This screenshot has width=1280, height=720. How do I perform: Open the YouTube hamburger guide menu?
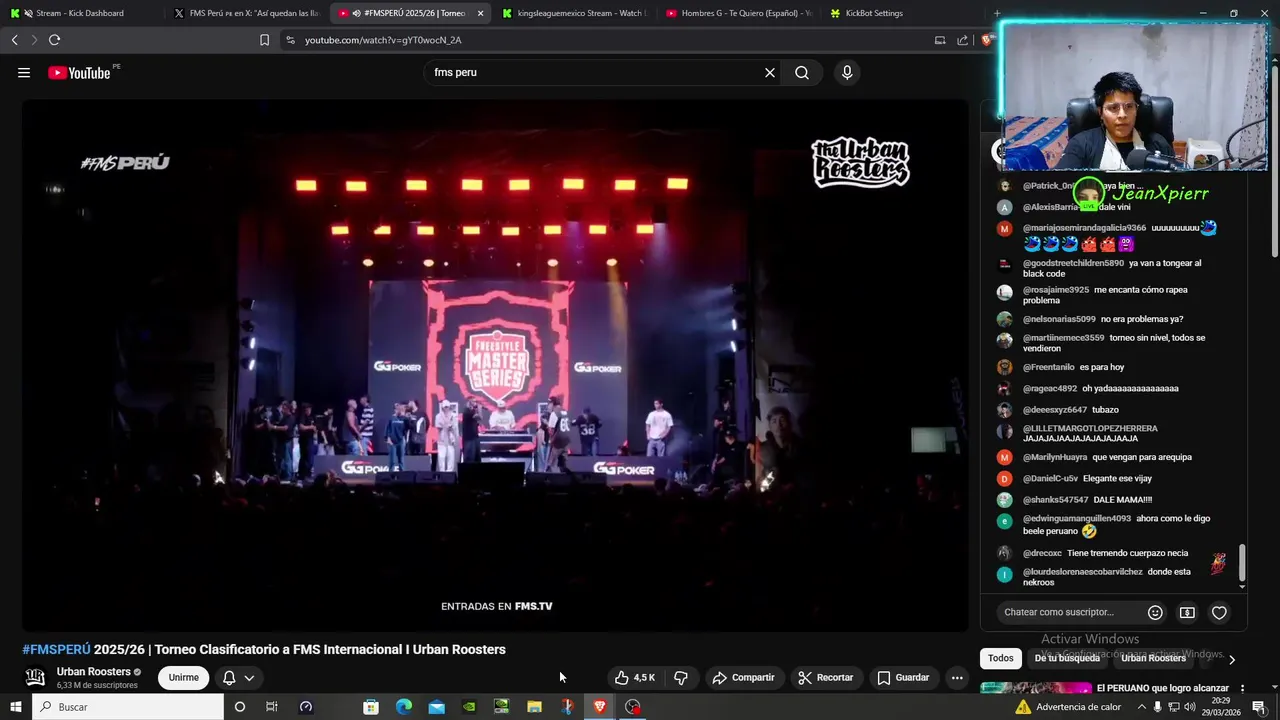(x=24, y=73)
